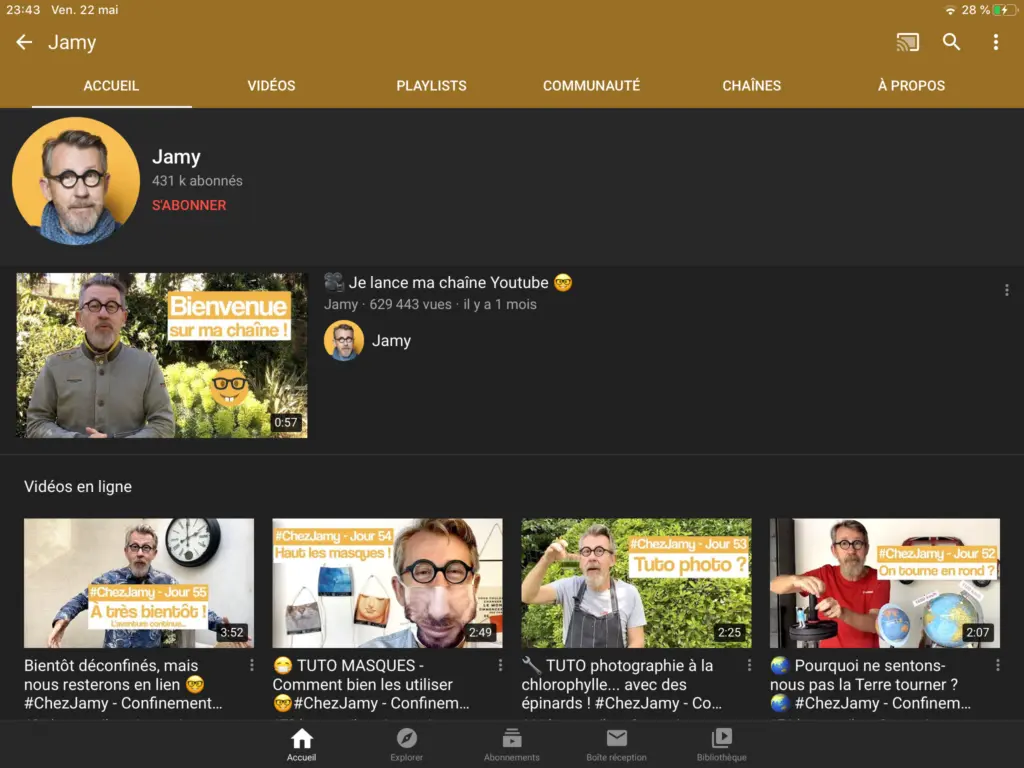Screen dimensions: 1024x768
Task: Tap the battery indicator in status bar
Action: (x=1004, y=10)
